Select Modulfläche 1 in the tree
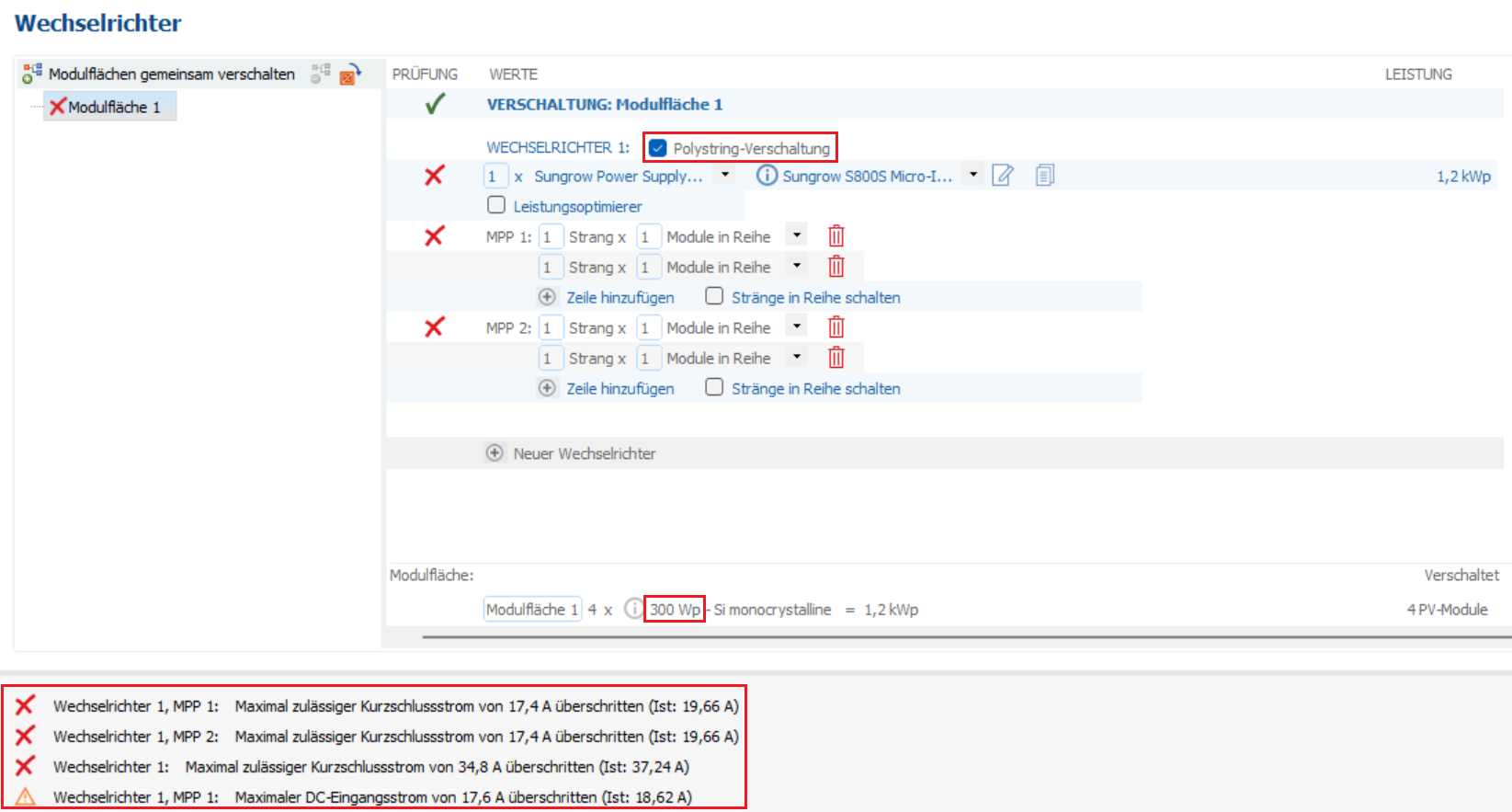Screen dimensions: 1512x812 [x=113, y=107]
